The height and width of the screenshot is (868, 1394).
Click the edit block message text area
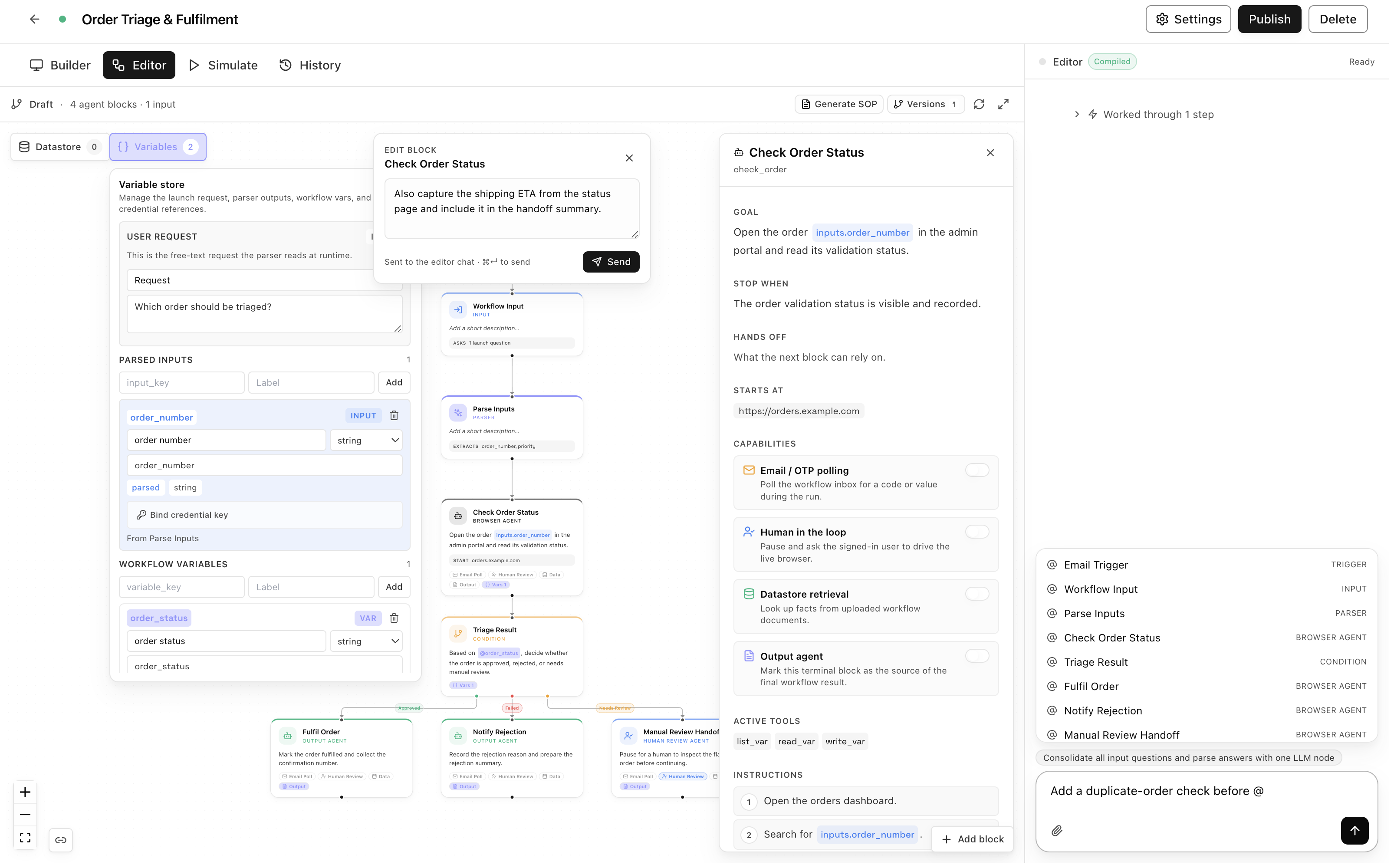coord(514,209)
